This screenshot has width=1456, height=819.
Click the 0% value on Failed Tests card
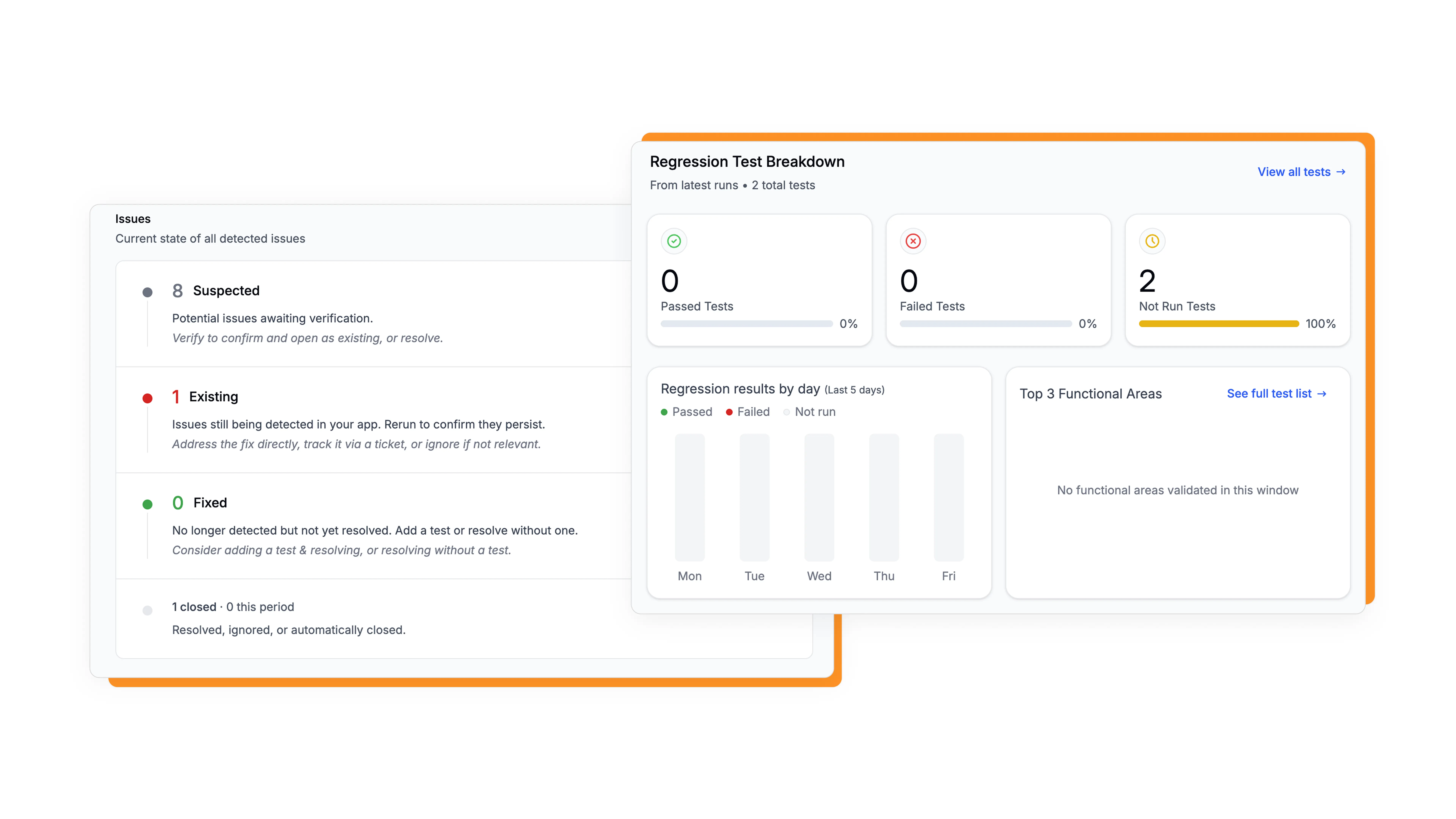point(1087,324)
